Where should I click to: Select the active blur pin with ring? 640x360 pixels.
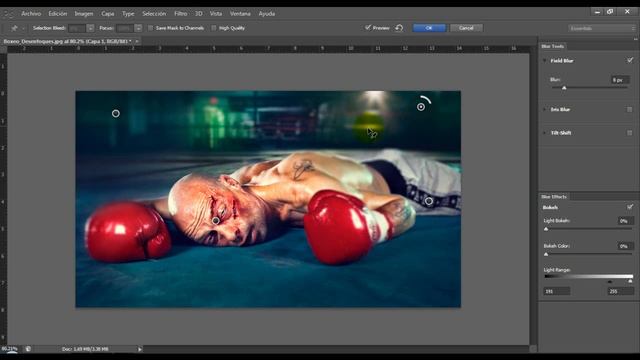421,107
